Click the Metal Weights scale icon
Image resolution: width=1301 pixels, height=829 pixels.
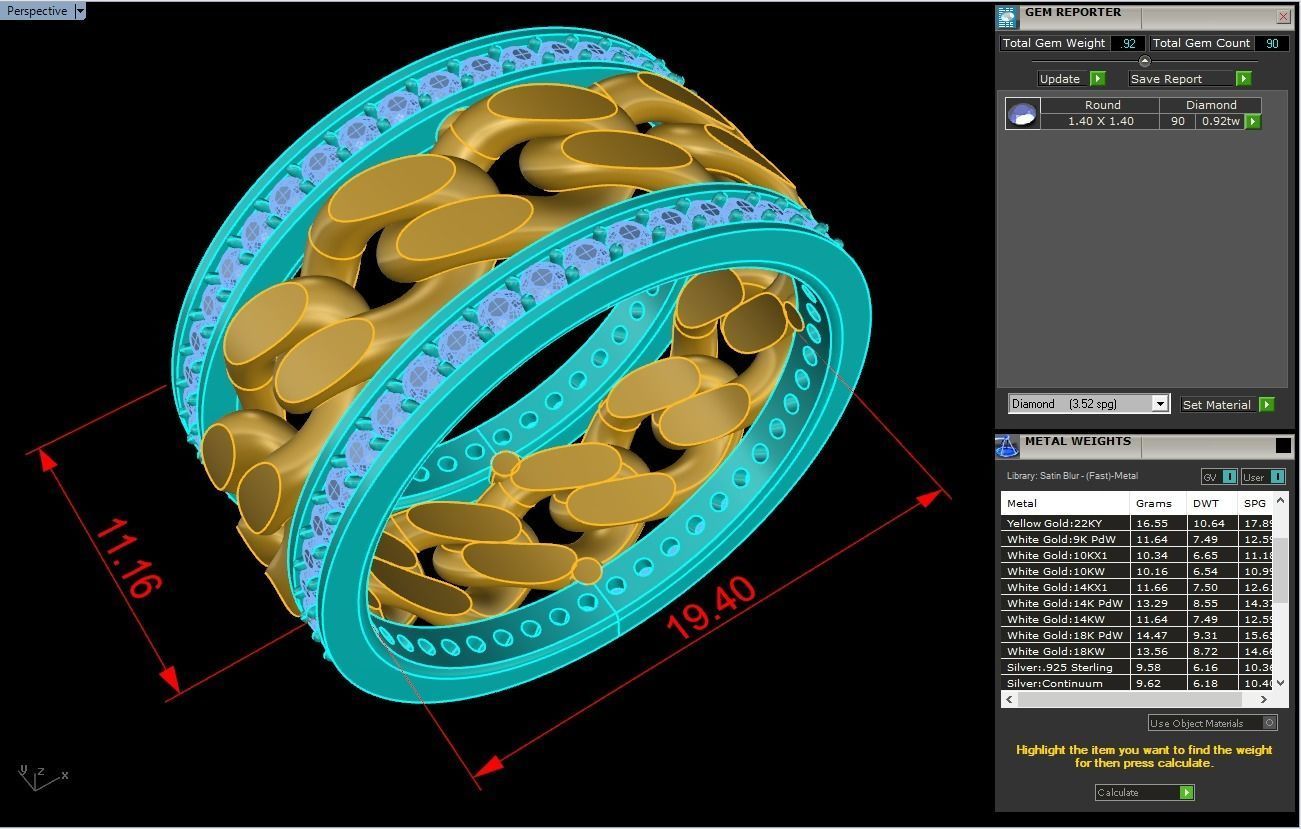1007,446
